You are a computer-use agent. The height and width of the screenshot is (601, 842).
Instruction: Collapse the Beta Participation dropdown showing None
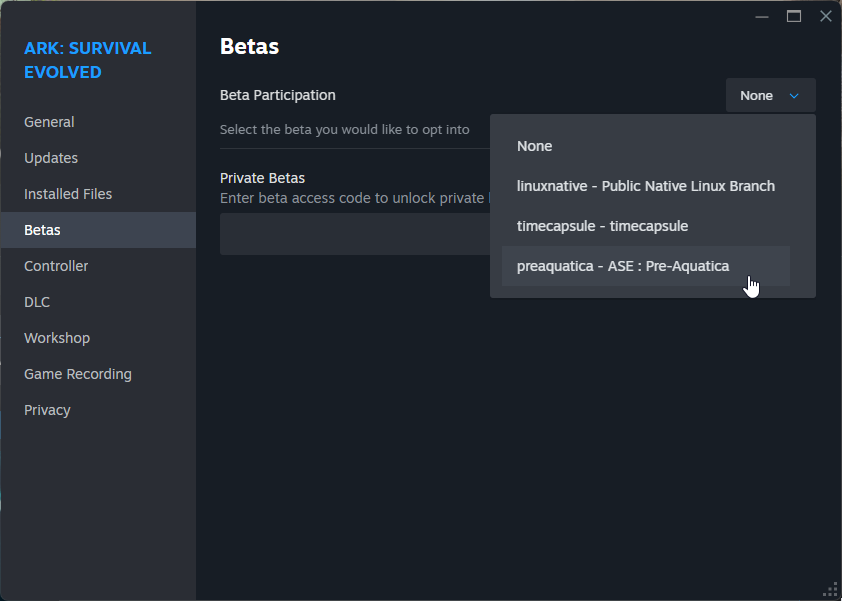click(771, 95)
